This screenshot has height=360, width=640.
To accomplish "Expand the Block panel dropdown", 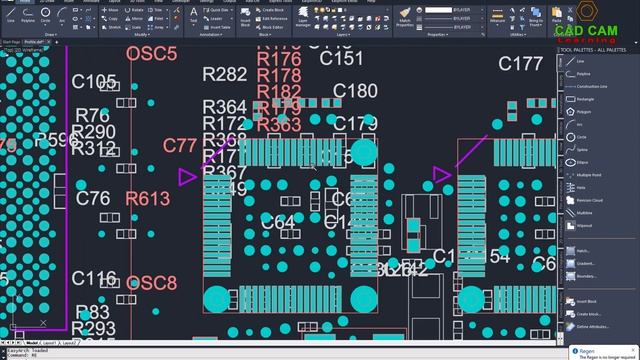I will pos(265,35).
